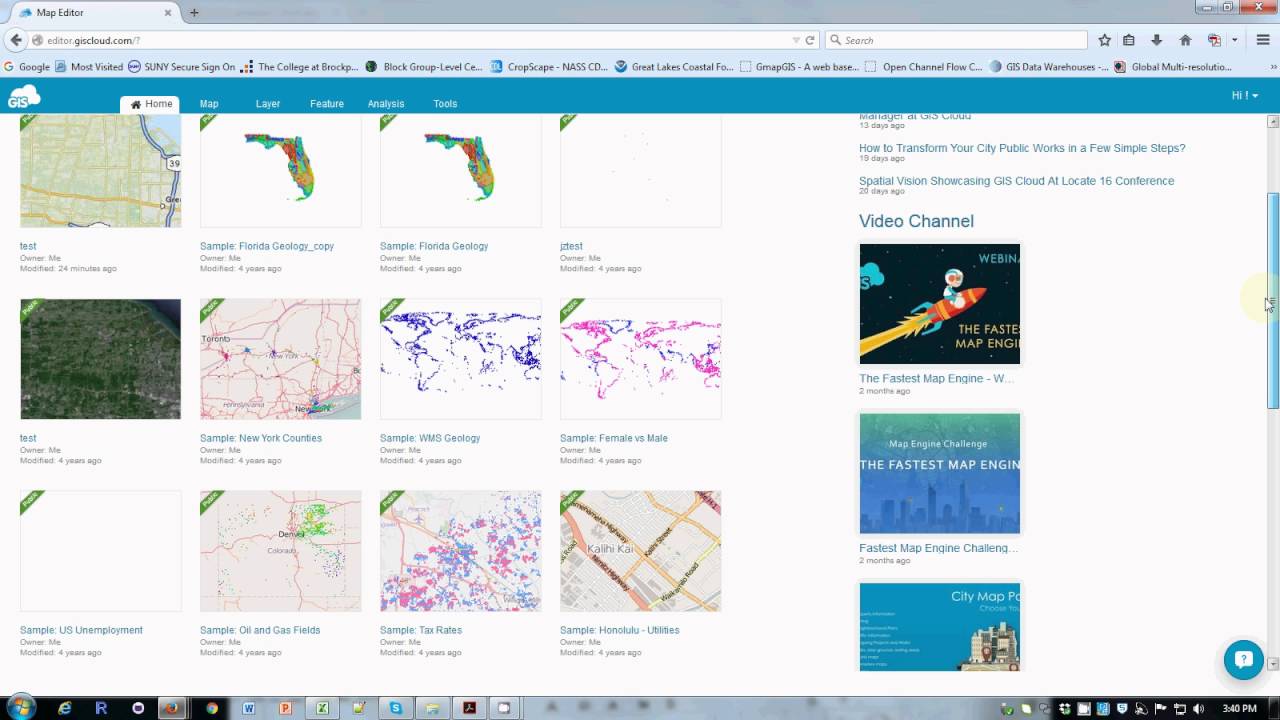Image resolution: width=1280 pixels, height=720 pixels.
Task: Open Sample: New York Counties link
Action: click(261, 438)
